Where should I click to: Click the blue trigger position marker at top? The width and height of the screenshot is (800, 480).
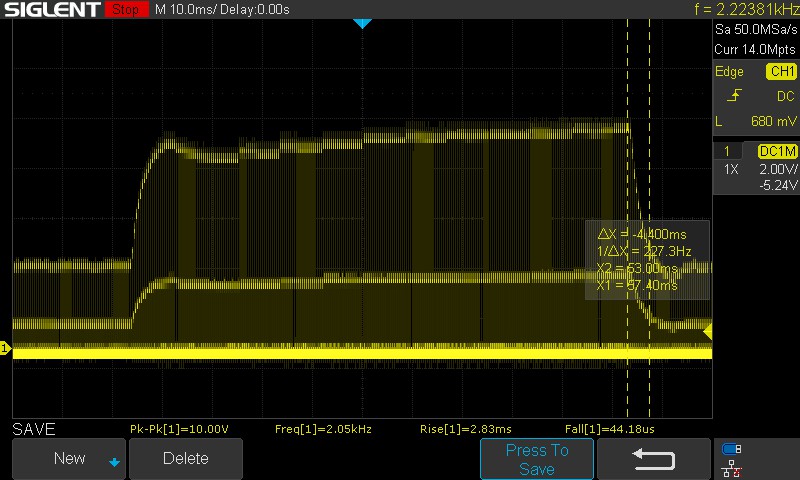click(363, 23)
